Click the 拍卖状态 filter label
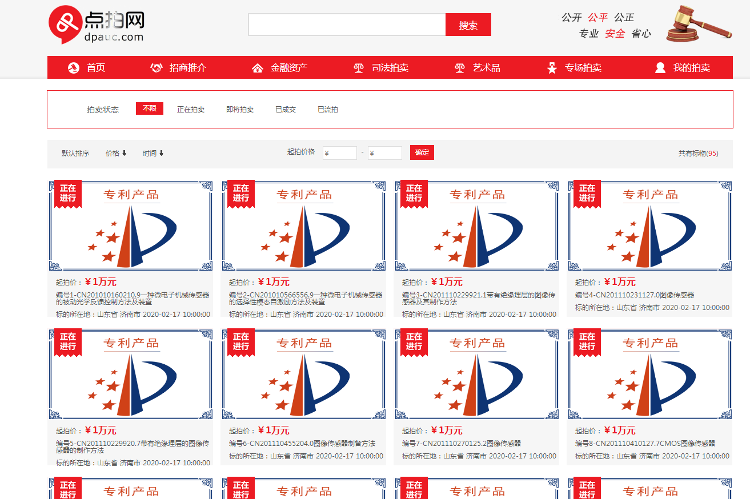The width and height of the screenshot is (750, 499). (x=103, y=110)
